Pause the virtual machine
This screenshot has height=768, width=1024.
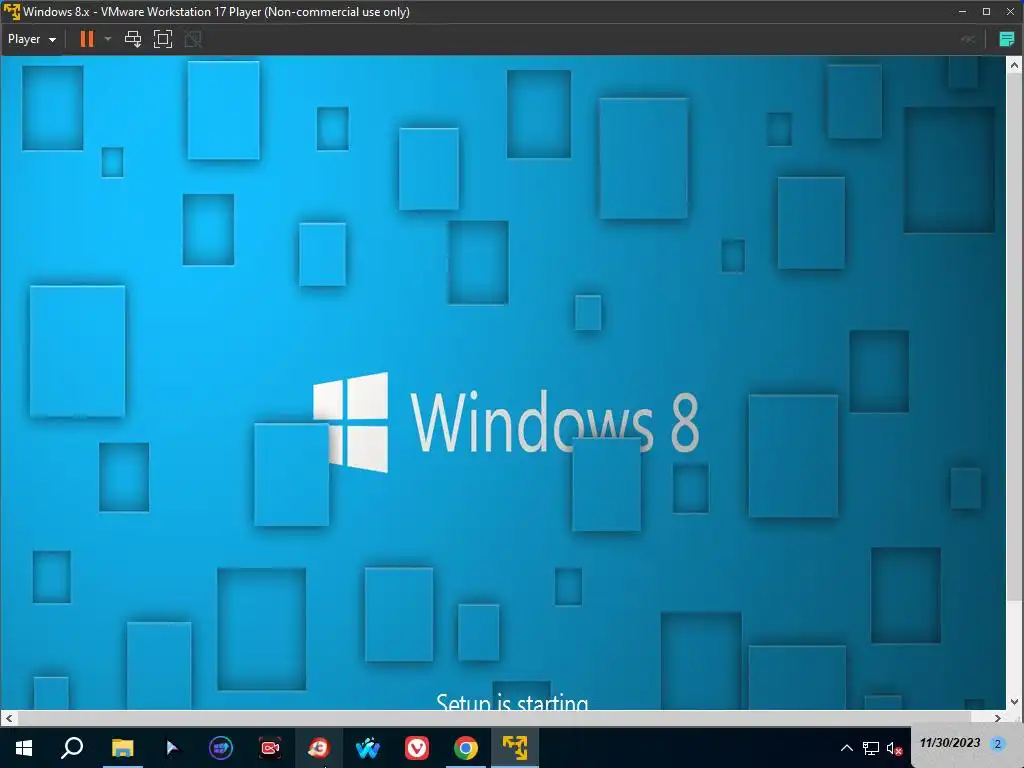tap(86, 39)
